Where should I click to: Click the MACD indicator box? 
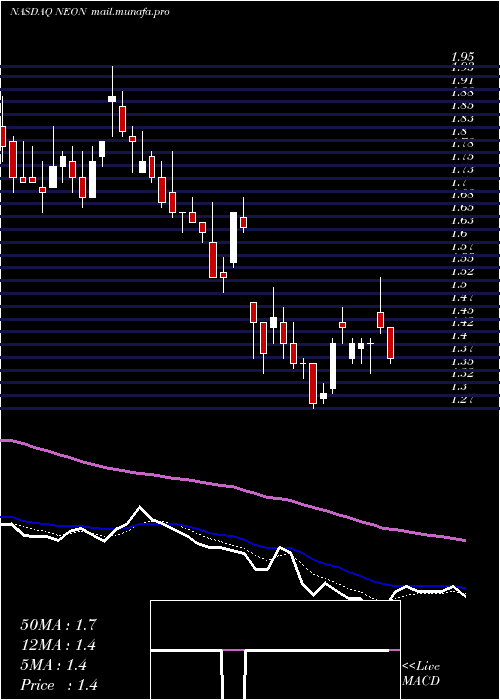point(275,650)
